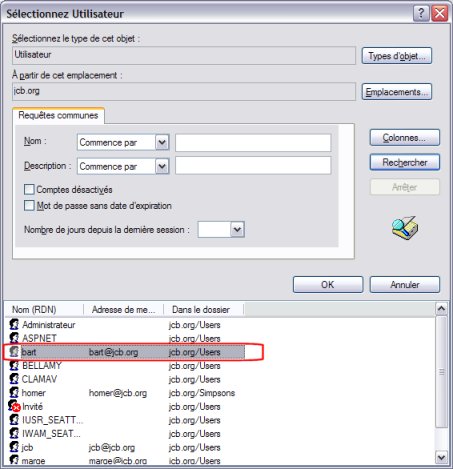Click the CLAMAV user icon
453x469 pixels.
tap(14, 379)
